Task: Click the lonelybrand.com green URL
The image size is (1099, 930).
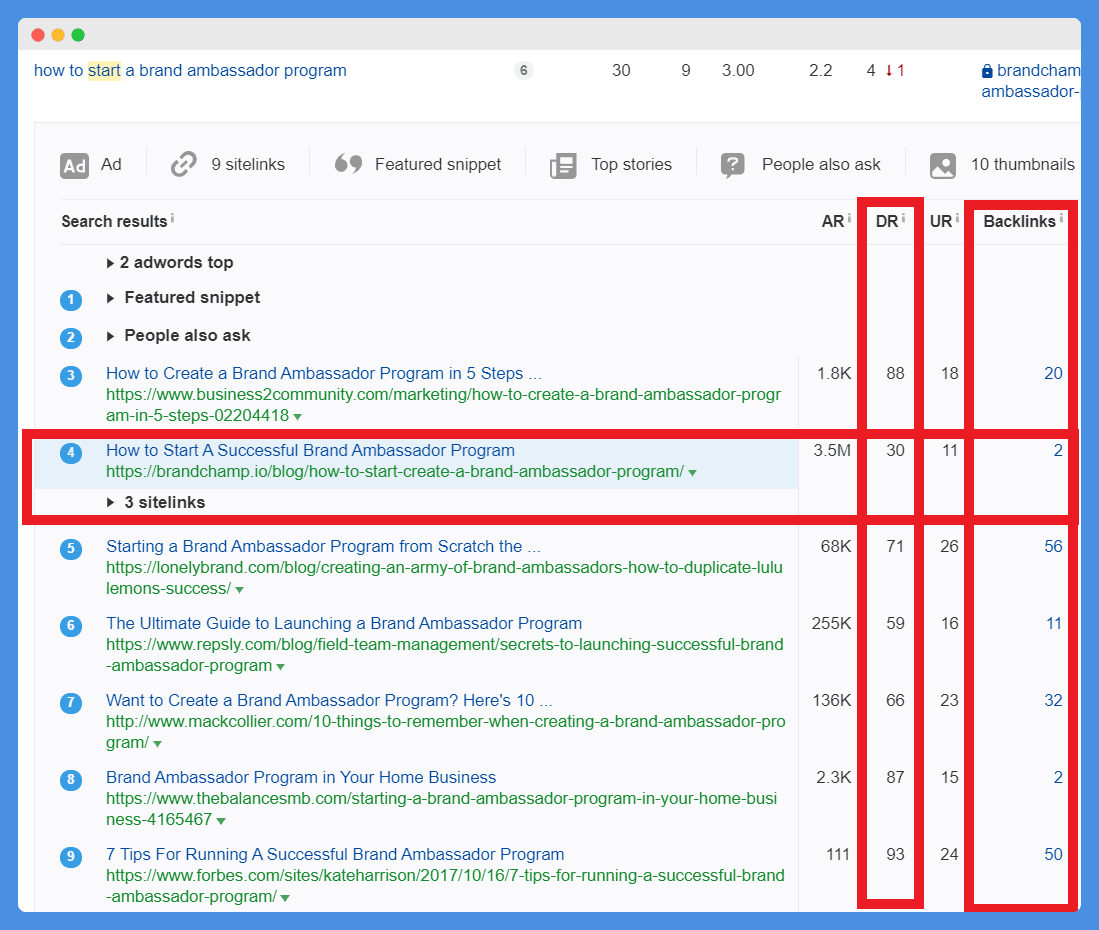Action: pos(444,578)
